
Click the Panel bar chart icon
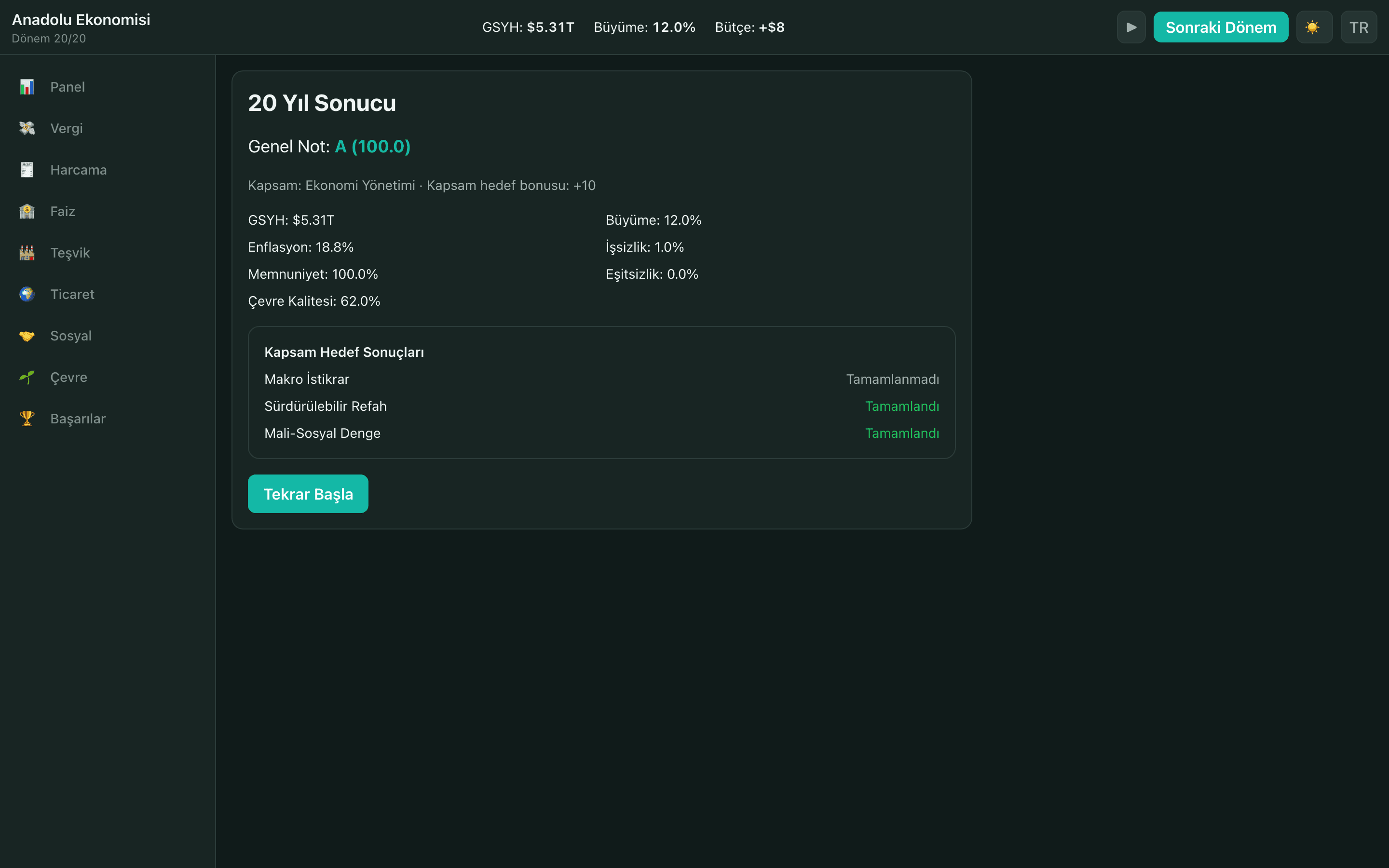(27, 87)
